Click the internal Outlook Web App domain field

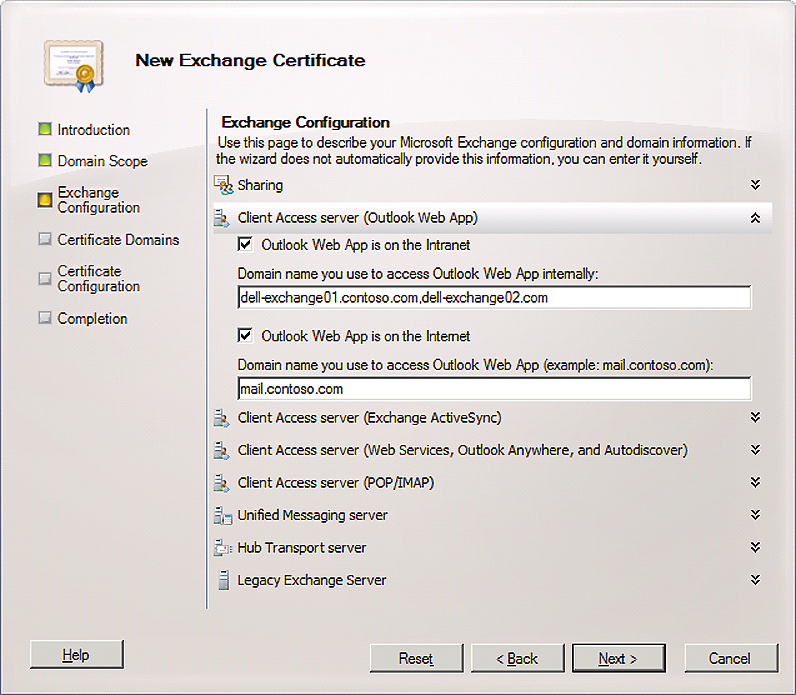[494, 298]
